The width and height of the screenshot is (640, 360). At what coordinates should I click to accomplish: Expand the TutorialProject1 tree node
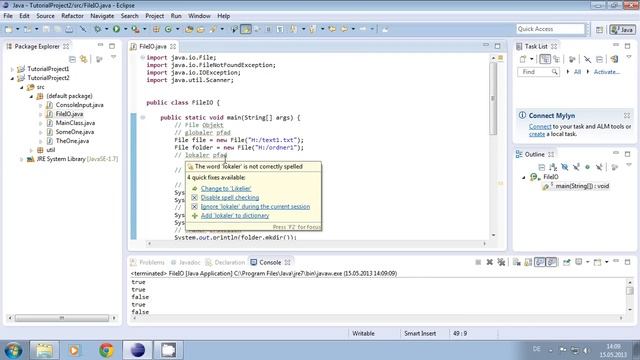point(12,69)
